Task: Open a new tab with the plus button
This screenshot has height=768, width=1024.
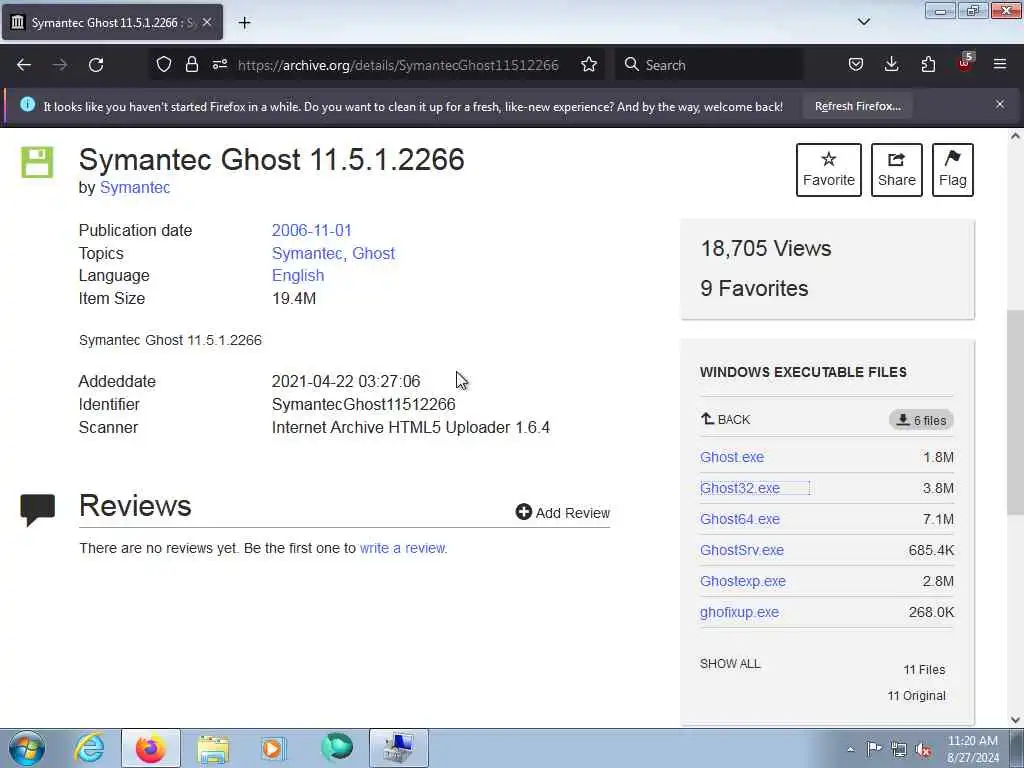Action: [x=244, y=23]
